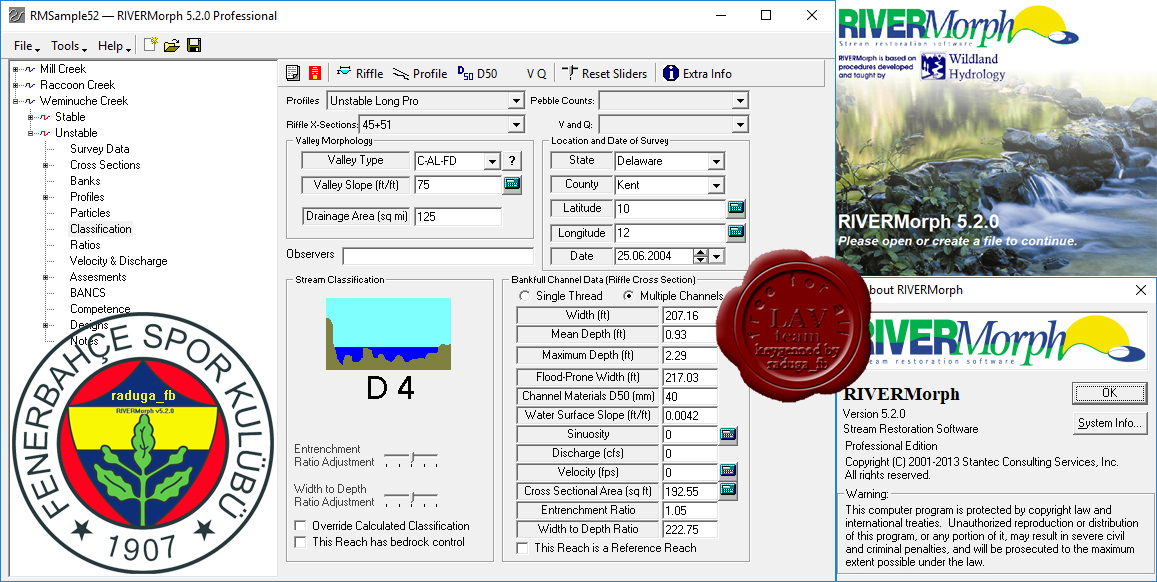Viewport: 1157px width, 582px height.
Task: Click the Unstable reach red icon
Action: pyautogui.click(x=44, y=133)
